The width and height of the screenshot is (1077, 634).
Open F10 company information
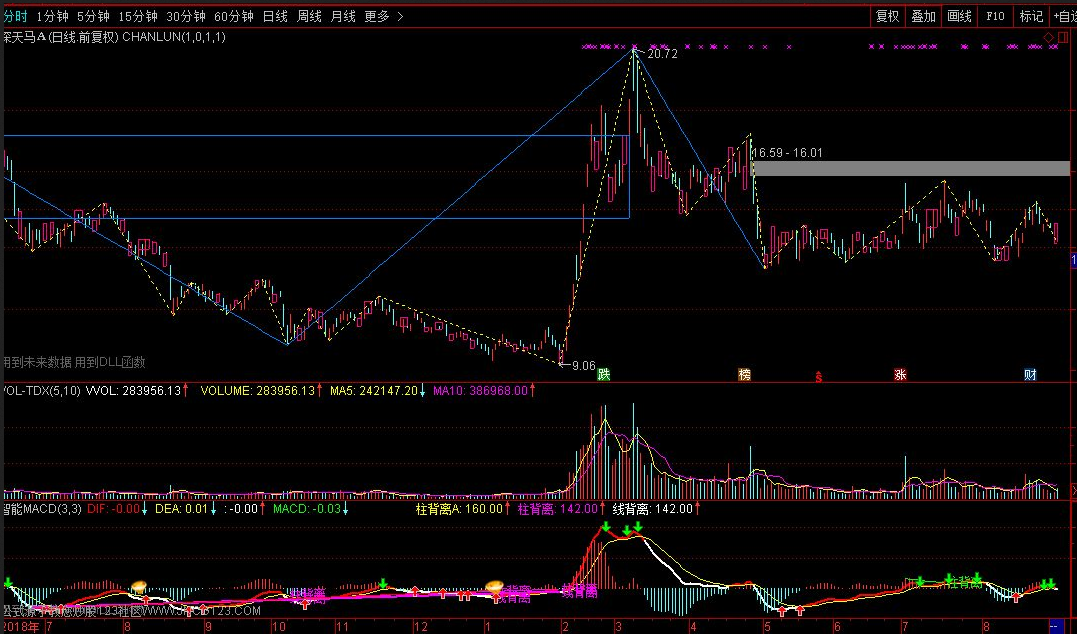pos(995,16)
